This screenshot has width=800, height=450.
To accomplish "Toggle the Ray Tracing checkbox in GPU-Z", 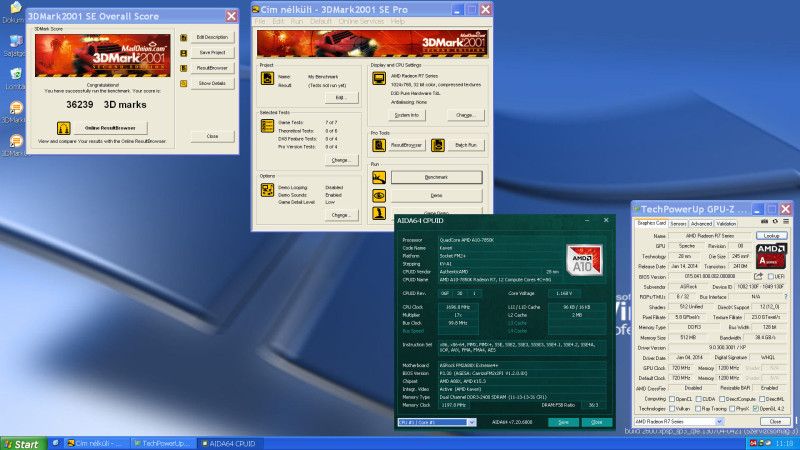I will coord(698,409).
